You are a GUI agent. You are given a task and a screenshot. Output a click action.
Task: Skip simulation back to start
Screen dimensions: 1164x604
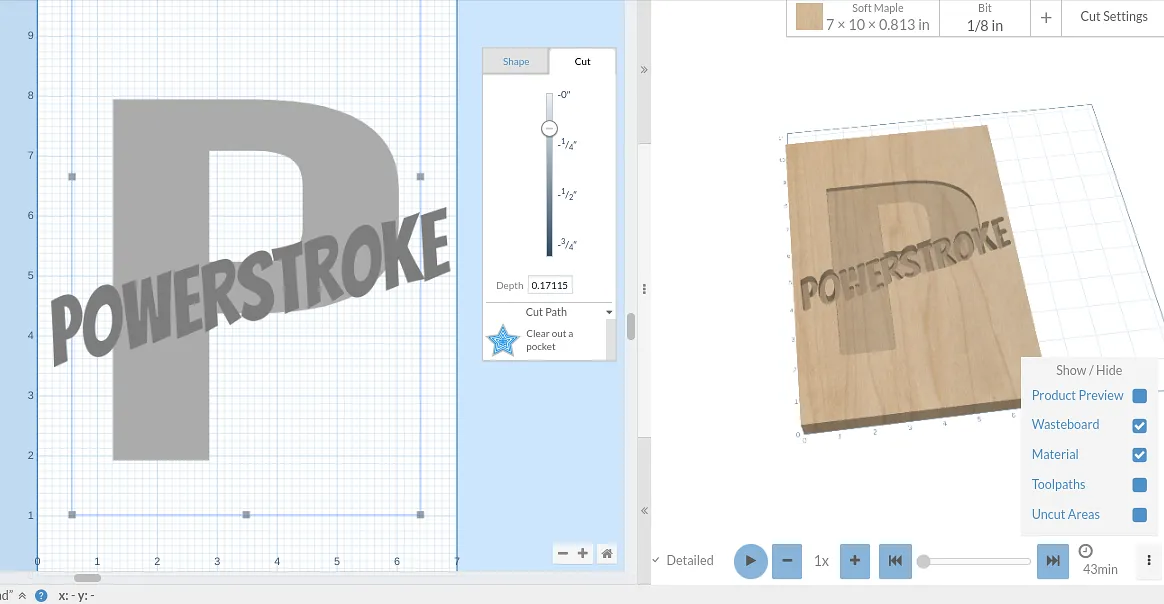click(895, 561)
